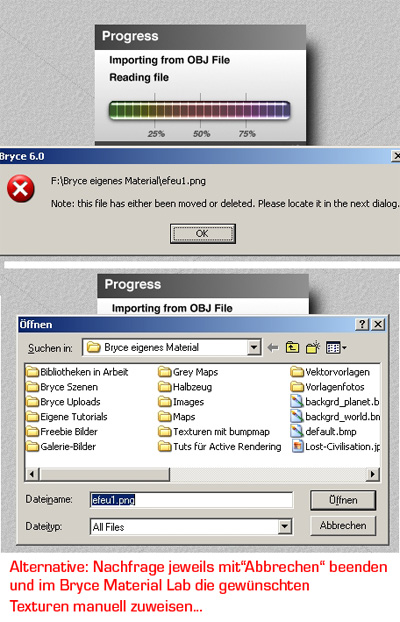The height and width of the screenshot is (622, 400).
Task: Click the right arrow of file list scrollbar
Action: (372, 474)
